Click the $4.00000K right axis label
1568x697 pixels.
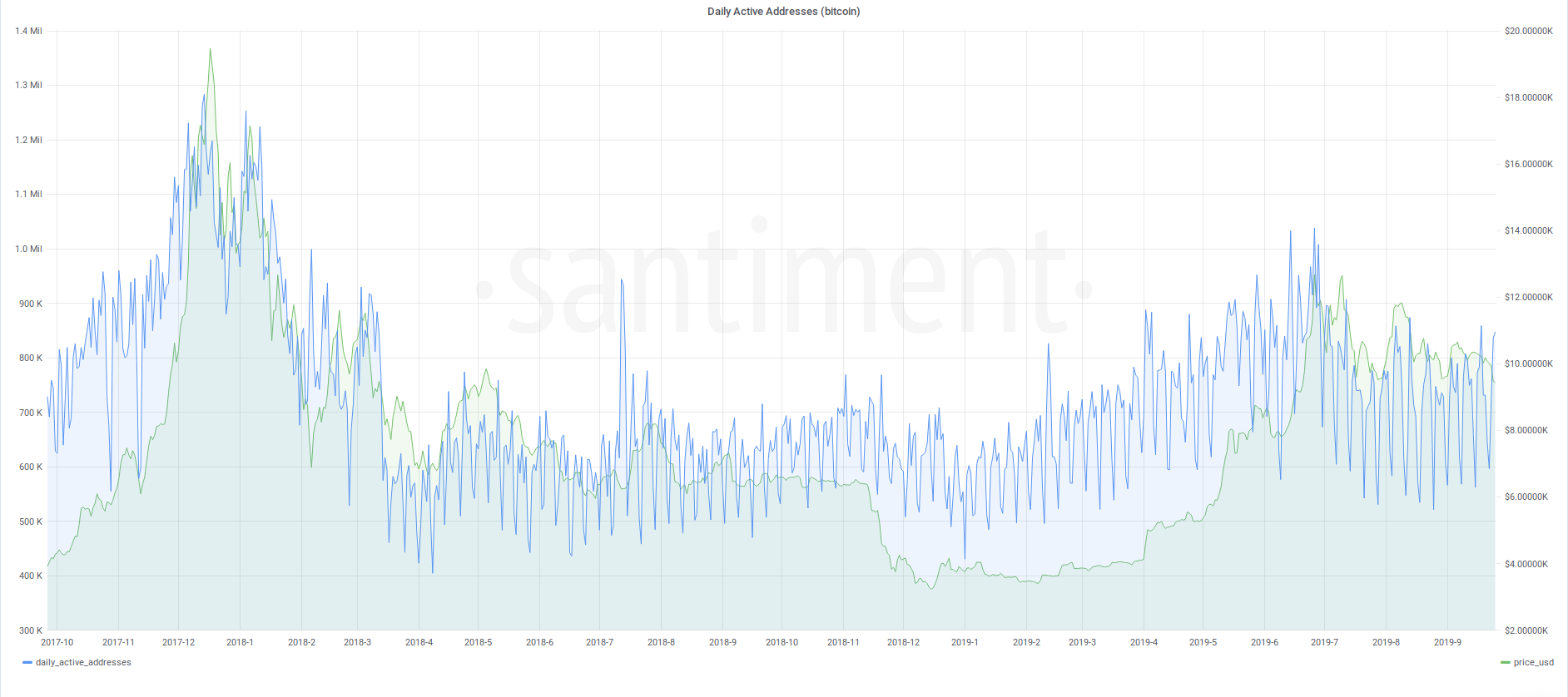pos(1526,564)
